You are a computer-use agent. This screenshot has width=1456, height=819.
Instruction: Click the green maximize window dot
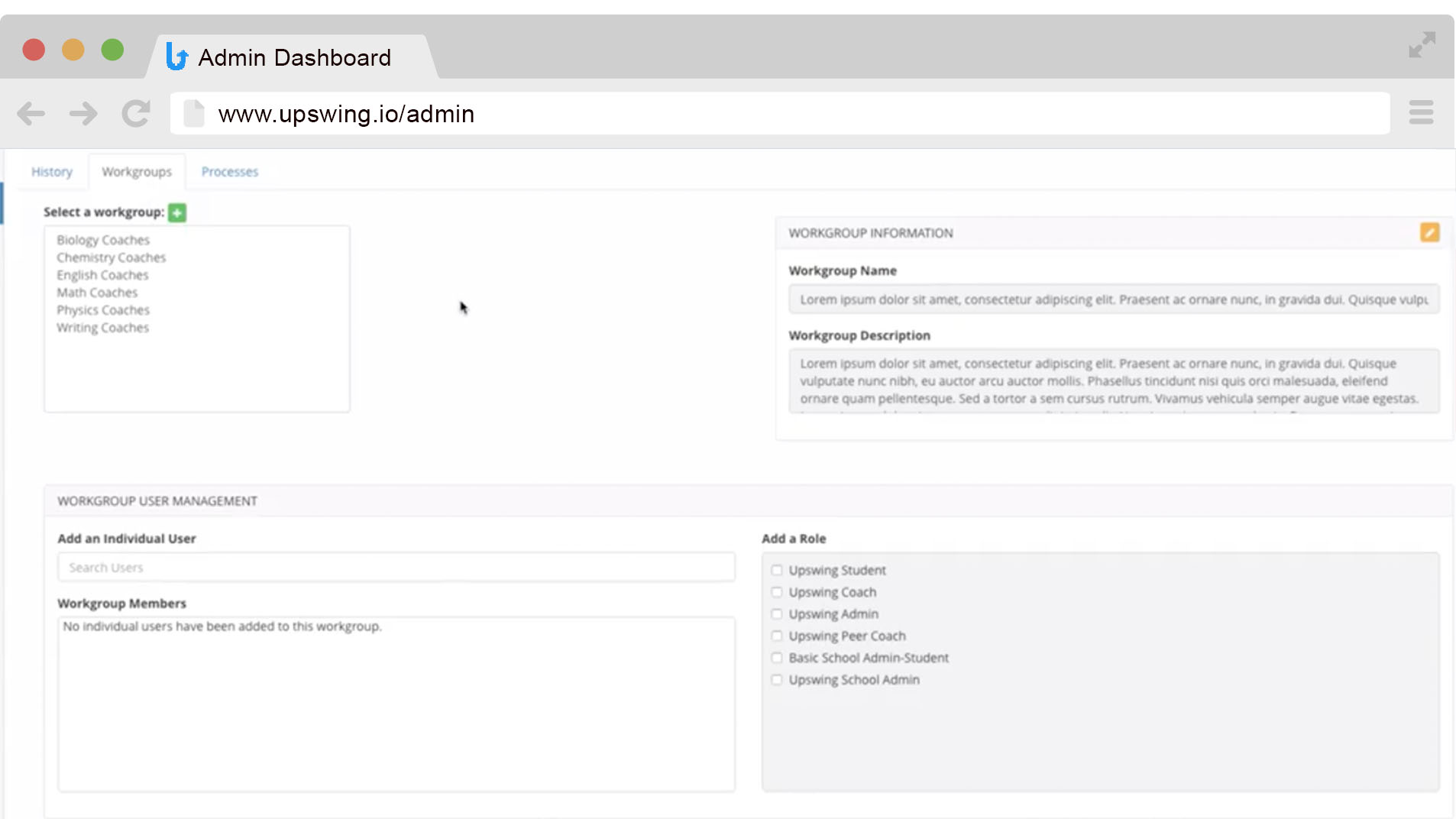tap(112, 50)
